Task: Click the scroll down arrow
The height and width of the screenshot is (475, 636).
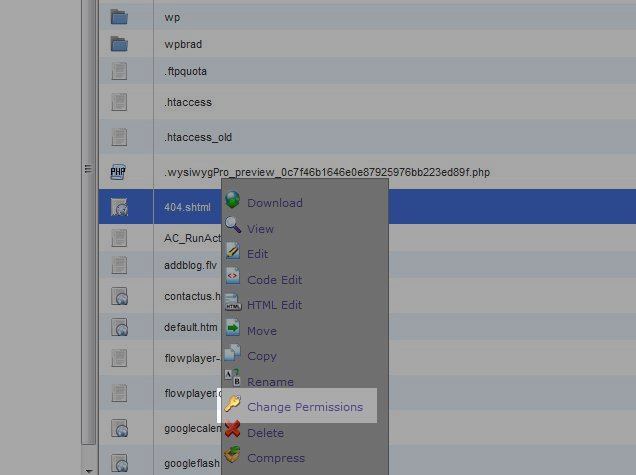Action: 89,468
